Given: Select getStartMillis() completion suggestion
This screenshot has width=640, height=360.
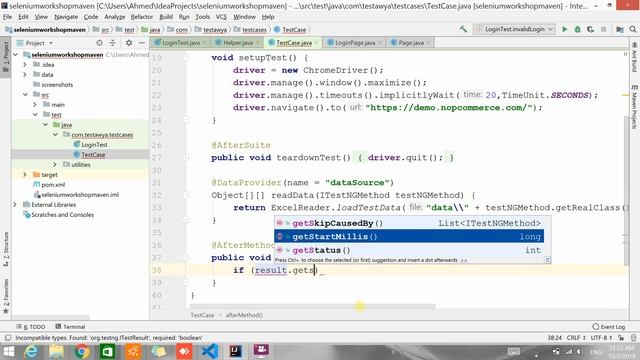Looking at the screenshot, I should click(x=409, y=236).
